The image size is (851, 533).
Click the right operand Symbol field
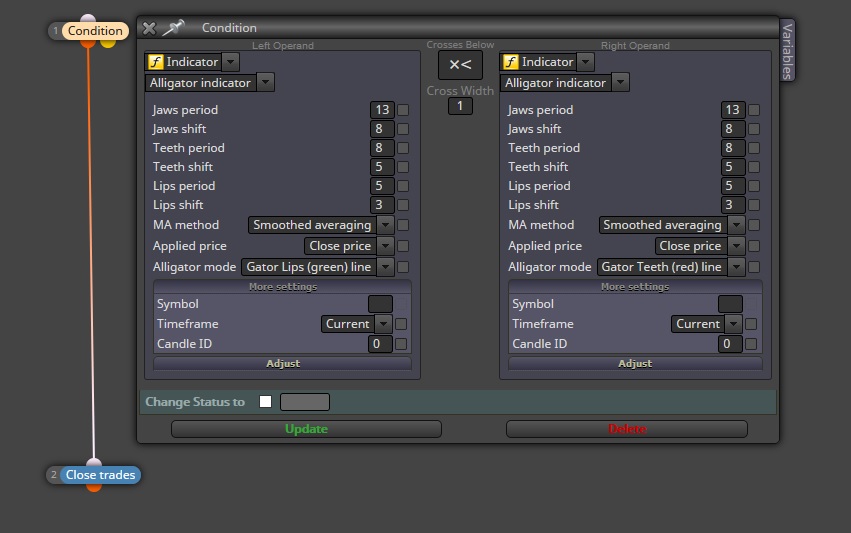coord(731,304)
